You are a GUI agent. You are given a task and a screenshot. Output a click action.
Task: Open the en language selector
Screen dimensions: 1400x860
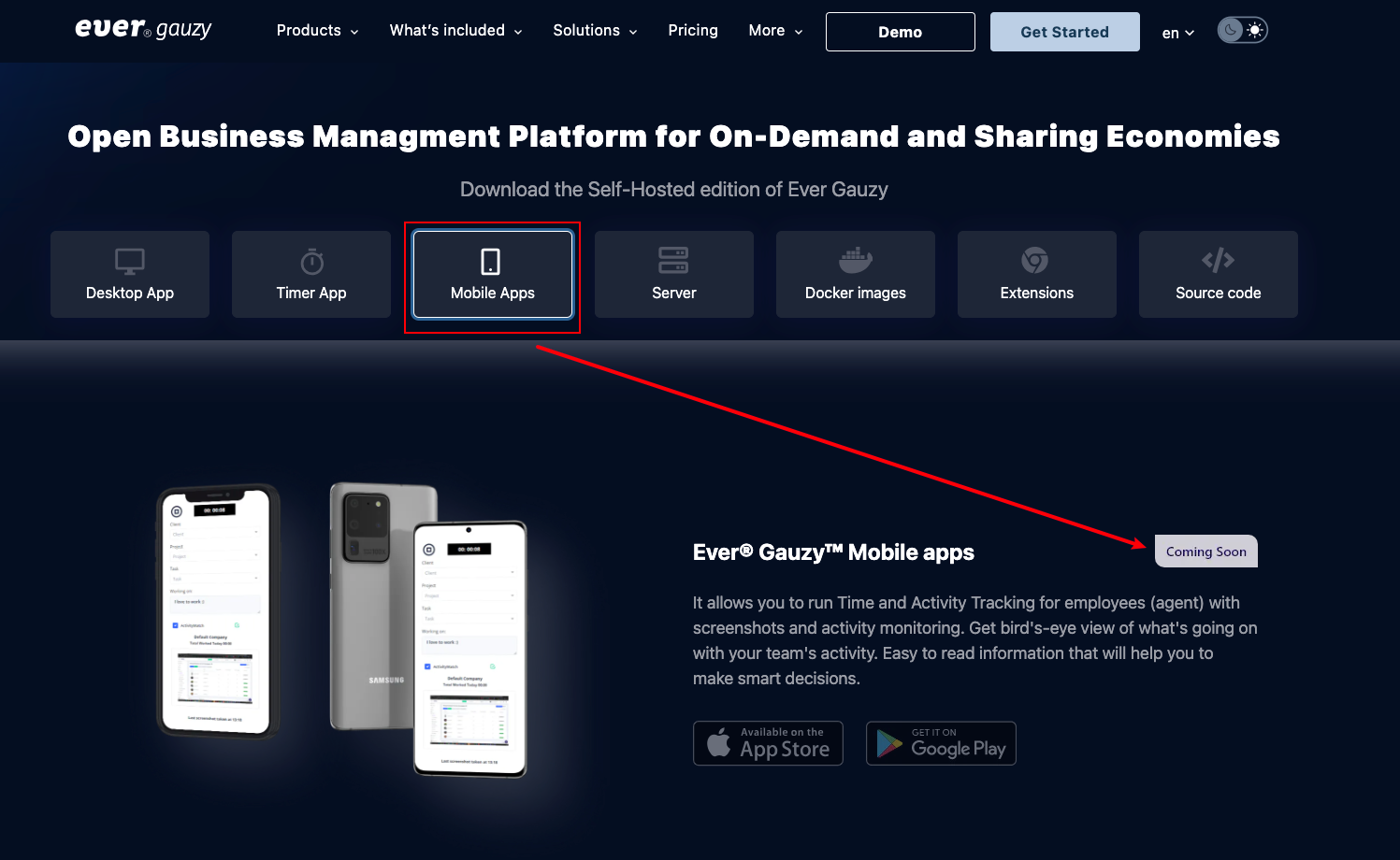click(x=1176, y=33)
